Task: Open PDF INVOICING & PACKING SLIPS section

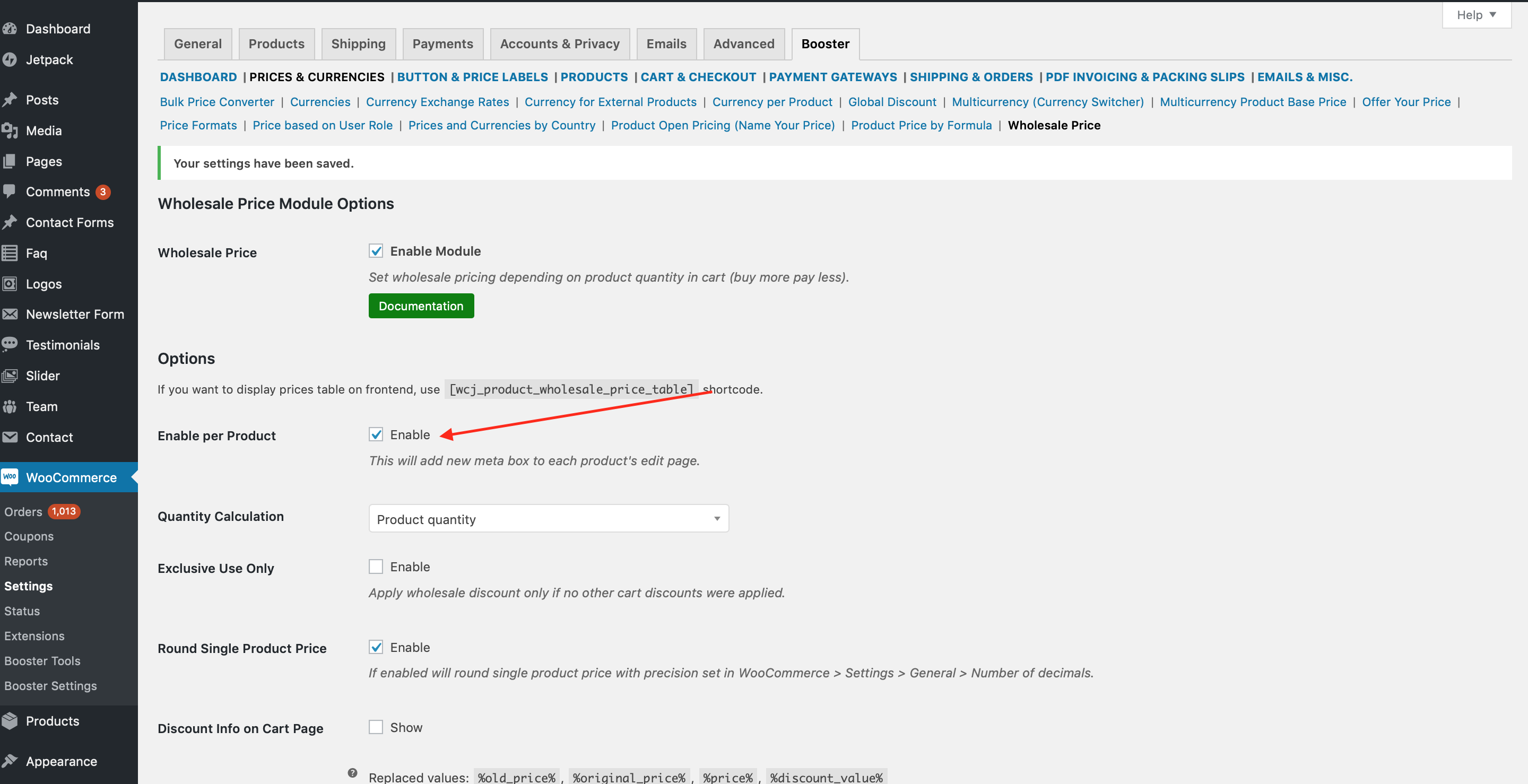Action: pyautogui.click(x=1145, y=77)
